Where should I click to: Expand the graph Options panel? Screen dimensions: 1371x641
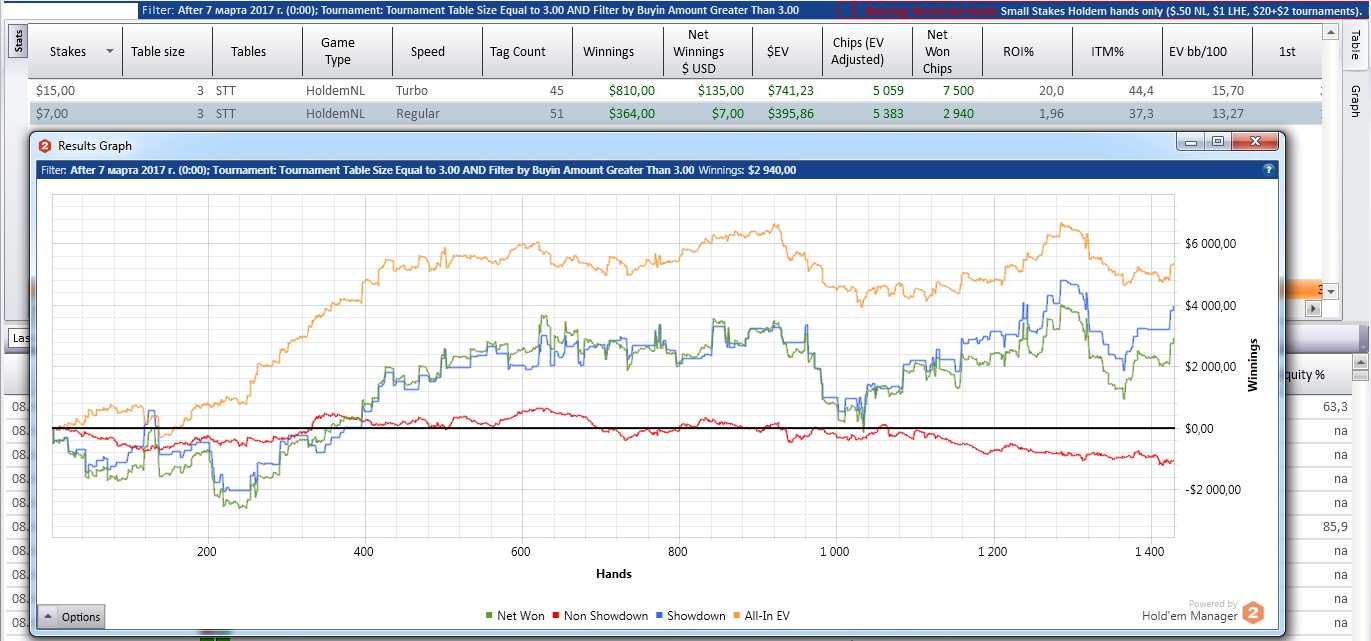71,617
